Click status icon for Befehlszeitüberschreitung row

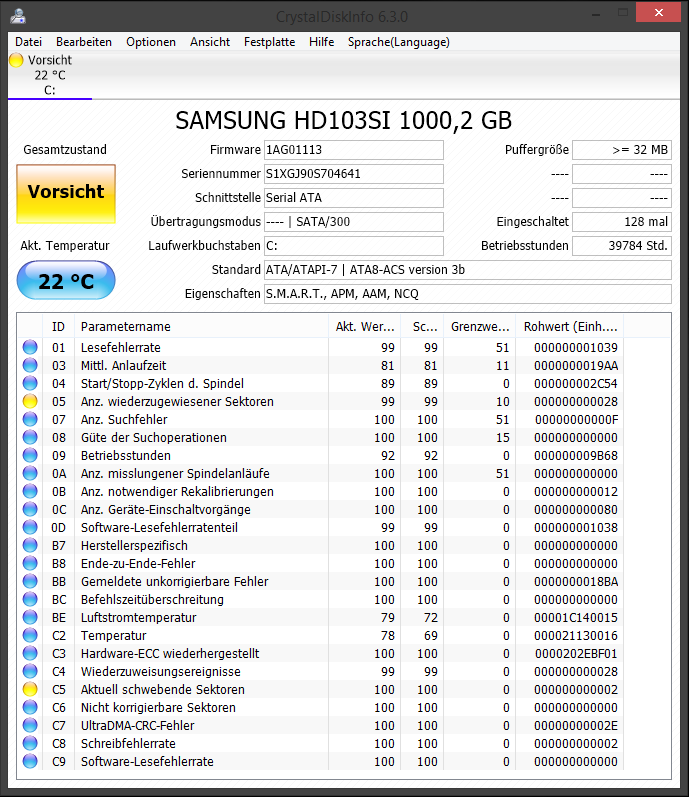click(30, 599)
